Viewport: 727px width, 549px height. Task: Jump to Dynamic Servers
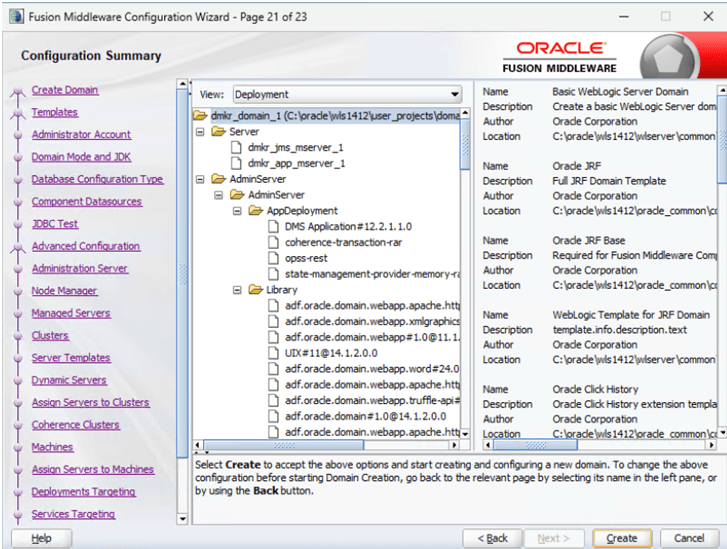pos(69,380)
